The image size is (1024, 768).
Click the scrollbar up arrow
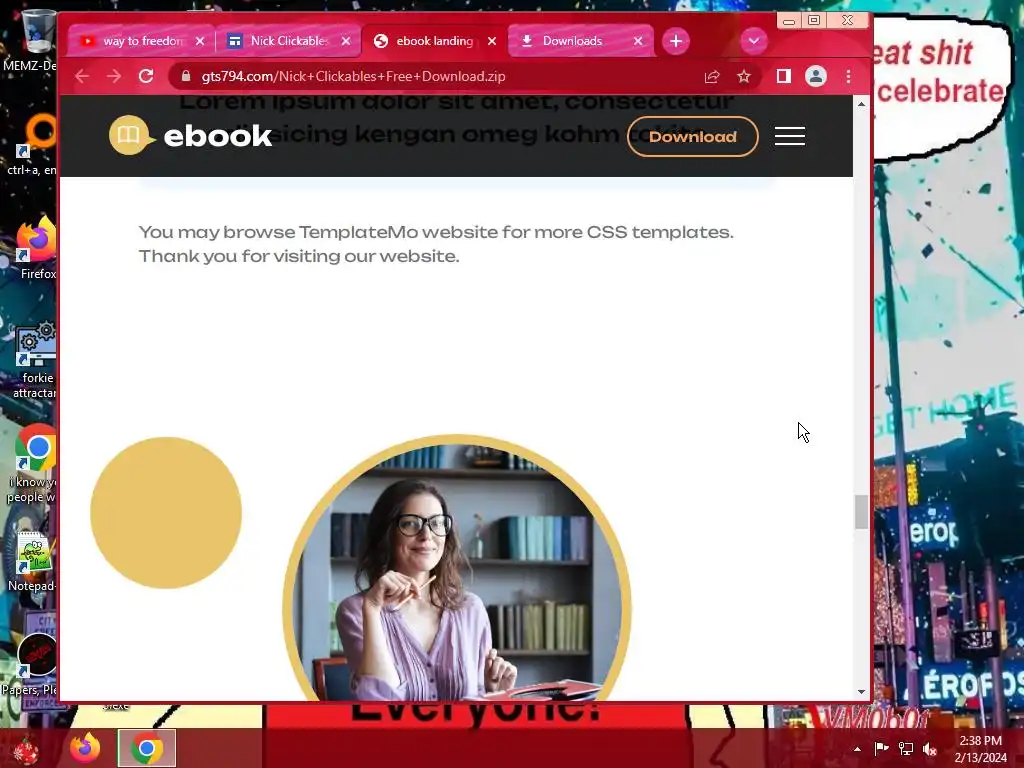861,104
